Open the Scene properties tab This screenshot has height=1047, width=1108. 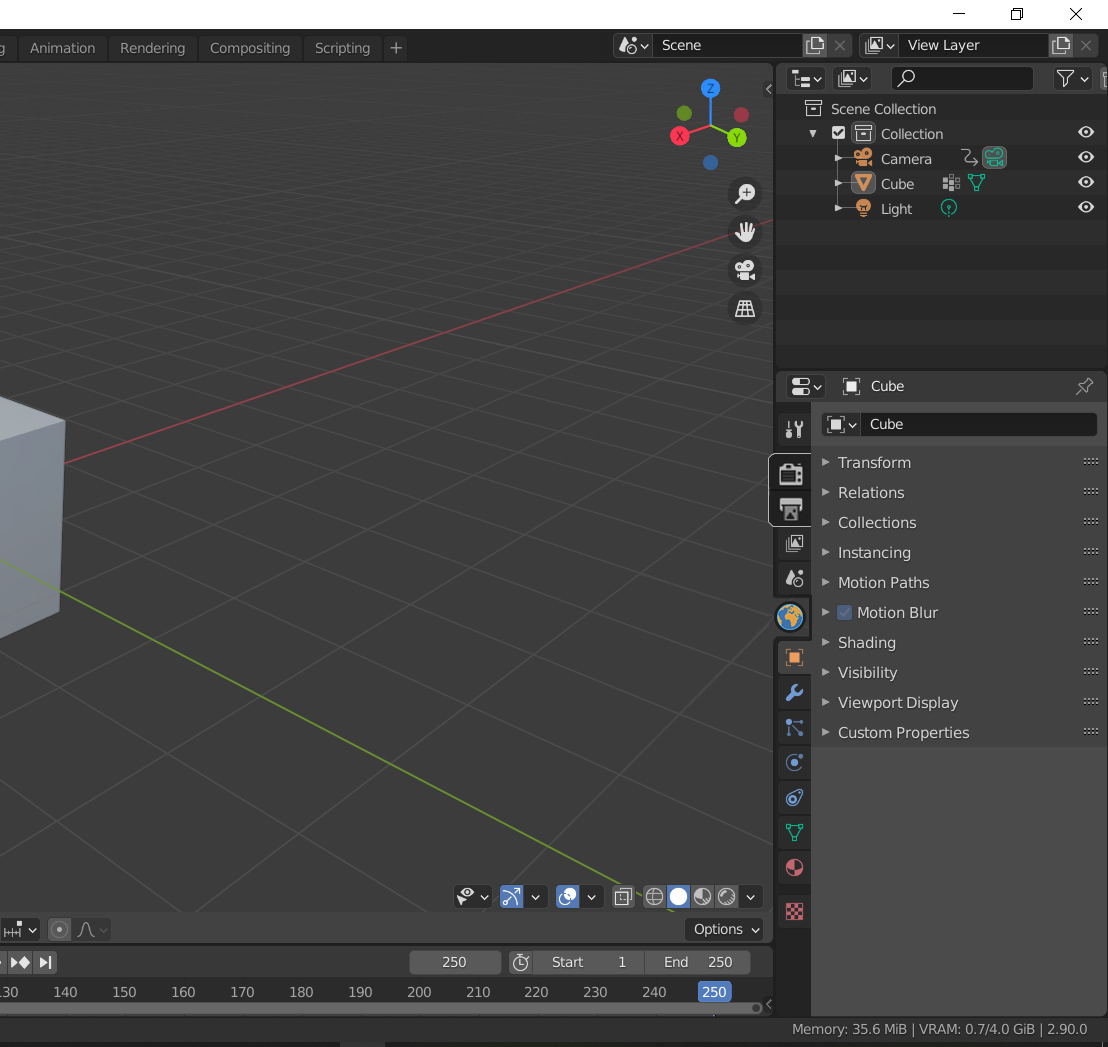[794, 579]
